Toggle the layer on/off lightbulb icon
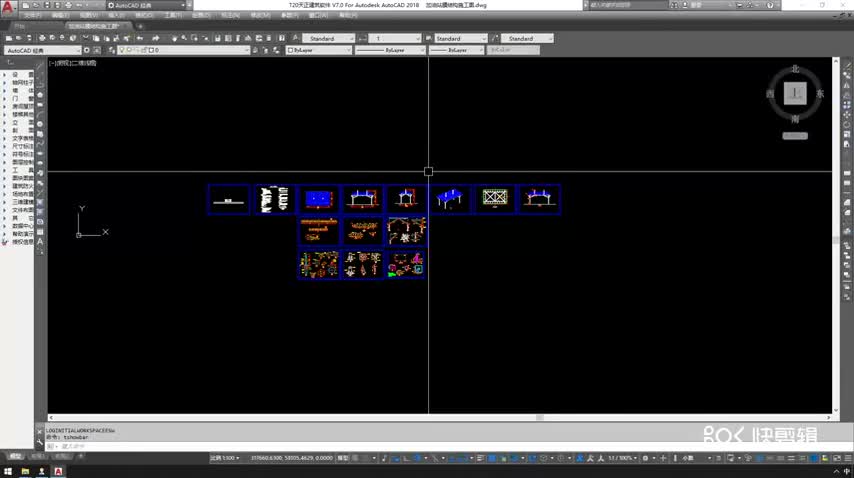Image resolution: width=854 pixels, height=478 pixels. (122, 50)
